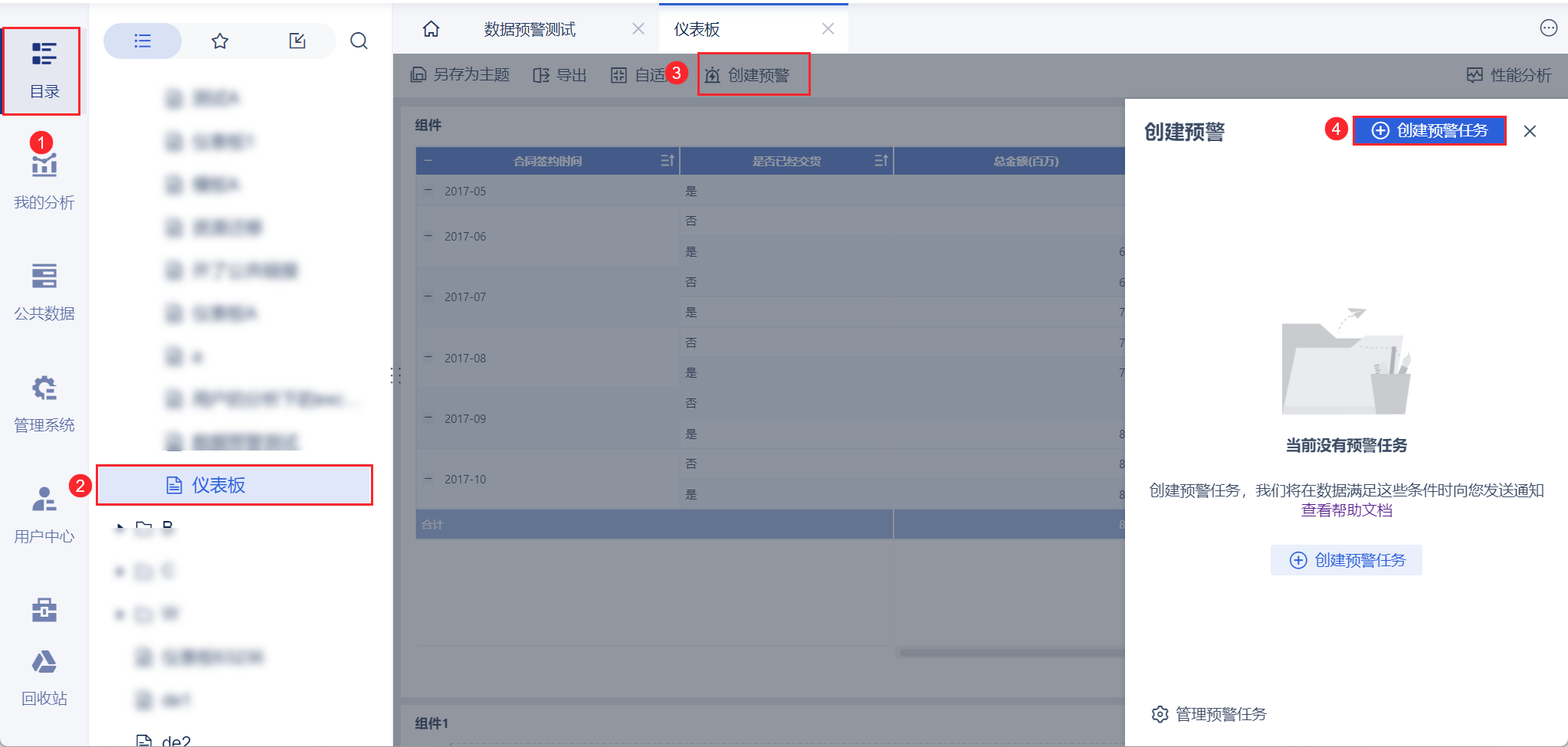Image resolution: width=1568 pixels, height=747 pixels.
Task: Click 创建预警 in the toolbar
Action: click(x=747, y=74)
